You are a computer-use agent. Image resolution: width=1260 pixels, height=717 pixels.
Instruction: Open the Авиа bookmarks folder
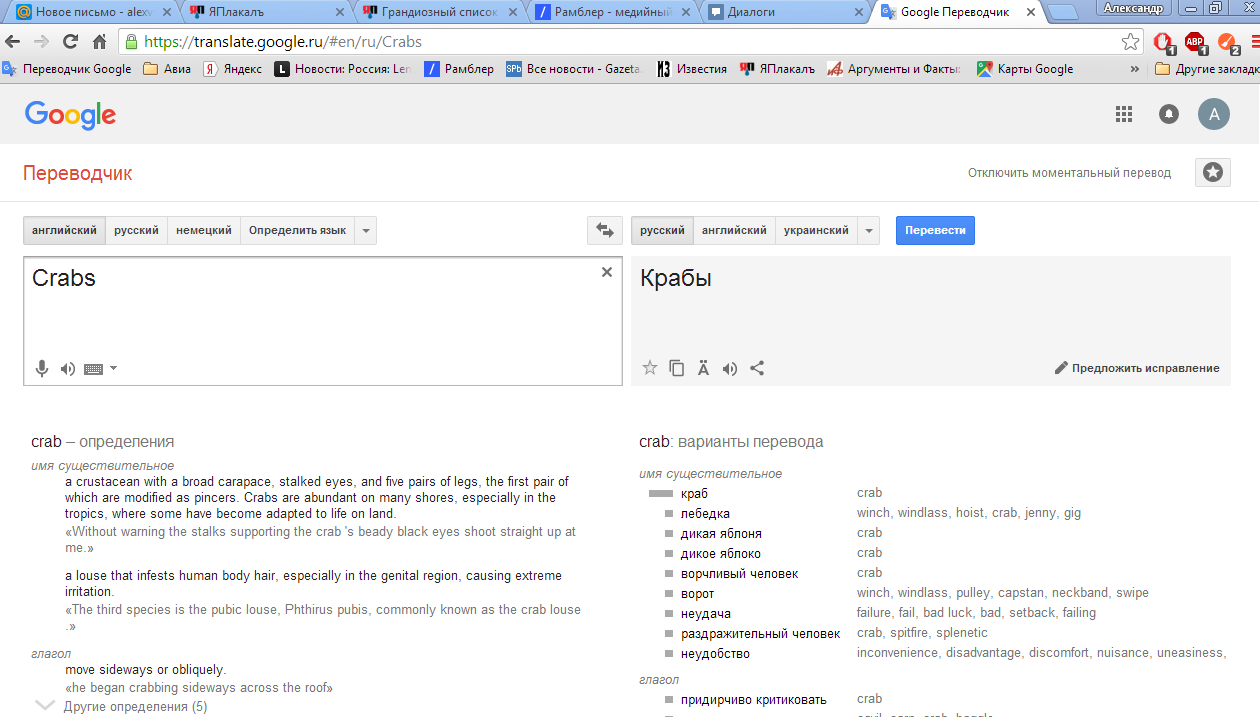pyautogui.click(x=167, y=69)
